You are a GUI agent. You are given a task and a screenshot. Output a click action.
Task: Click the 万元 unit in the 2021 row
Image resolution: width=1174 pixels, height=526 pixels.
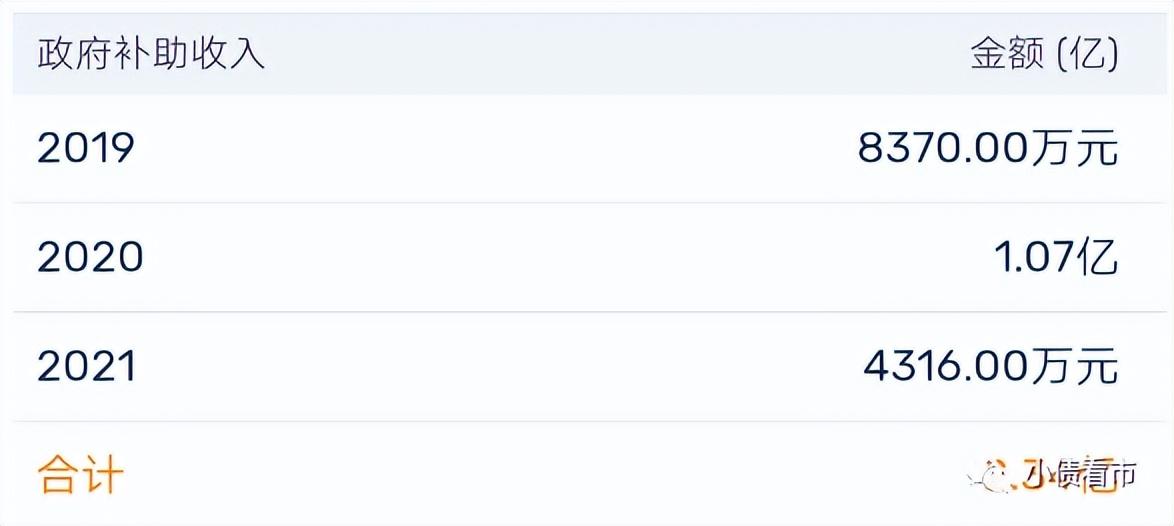coord(1073,367)
